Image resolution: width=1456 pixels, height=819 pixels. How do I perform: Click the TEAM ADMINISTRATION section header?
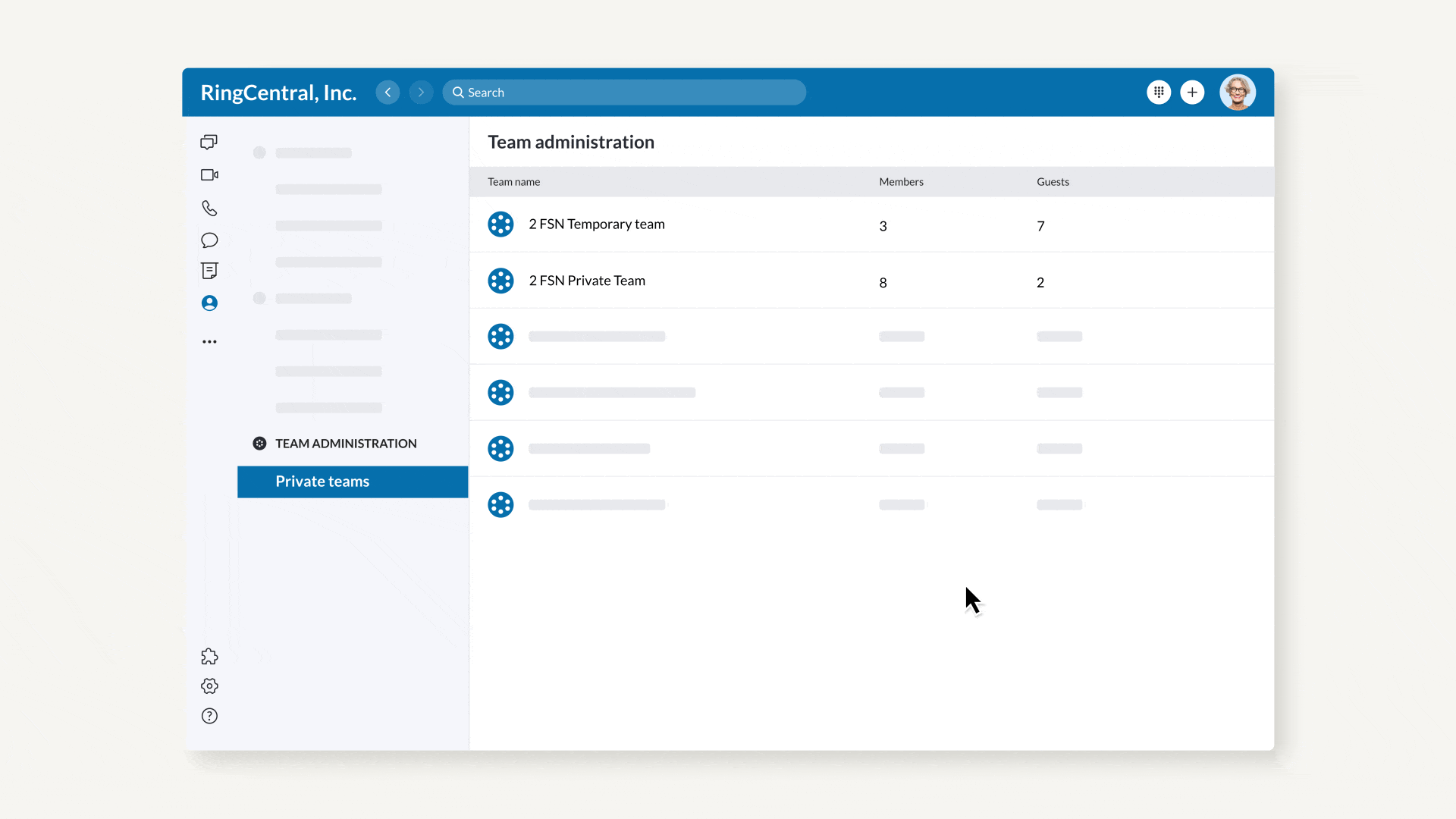346,444
